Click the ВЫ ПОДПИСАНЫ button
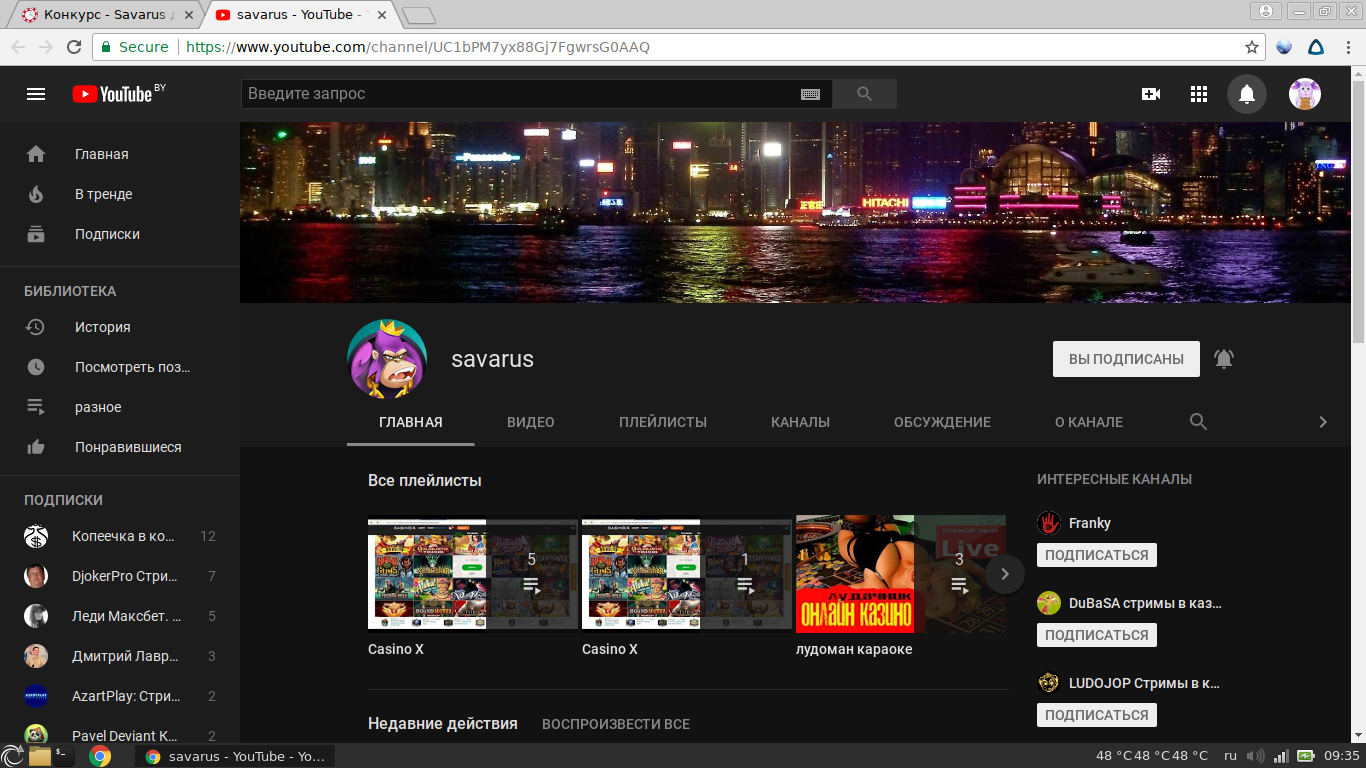Screen dimensions: 1366x768 coord(1126,358)
